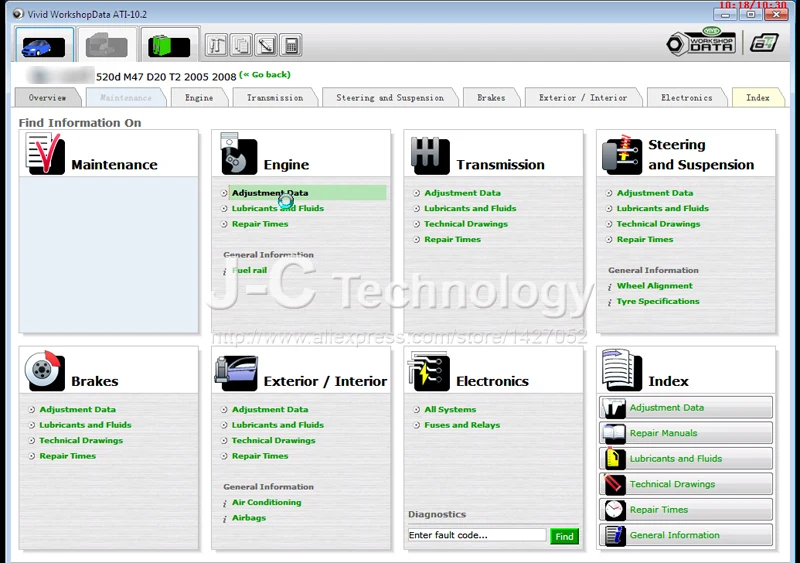The width and height of the screenshot is (800, 563).
Task: Open Transmission Technical Drawings link
Action: (x=466, y=224)
